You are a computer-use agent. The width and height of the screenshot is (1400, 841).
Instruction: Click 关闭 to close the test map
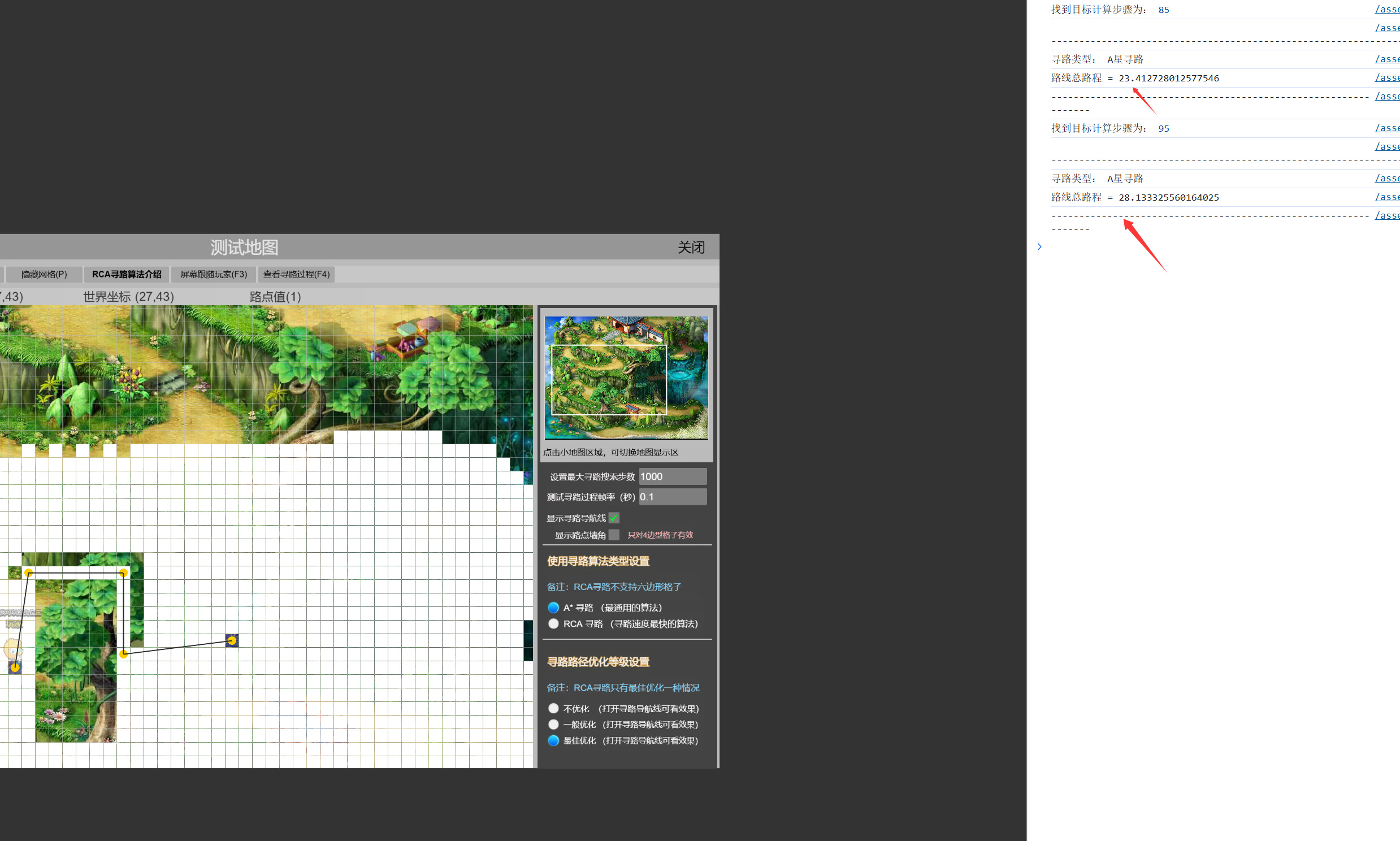pos(691,248)
